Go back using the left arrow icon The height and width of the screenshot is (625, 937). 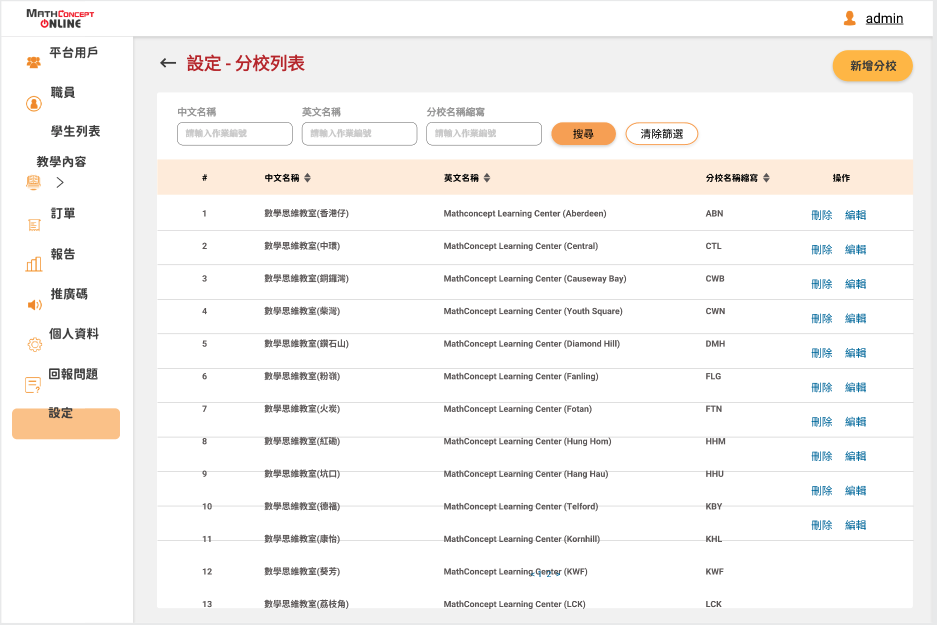168,63
